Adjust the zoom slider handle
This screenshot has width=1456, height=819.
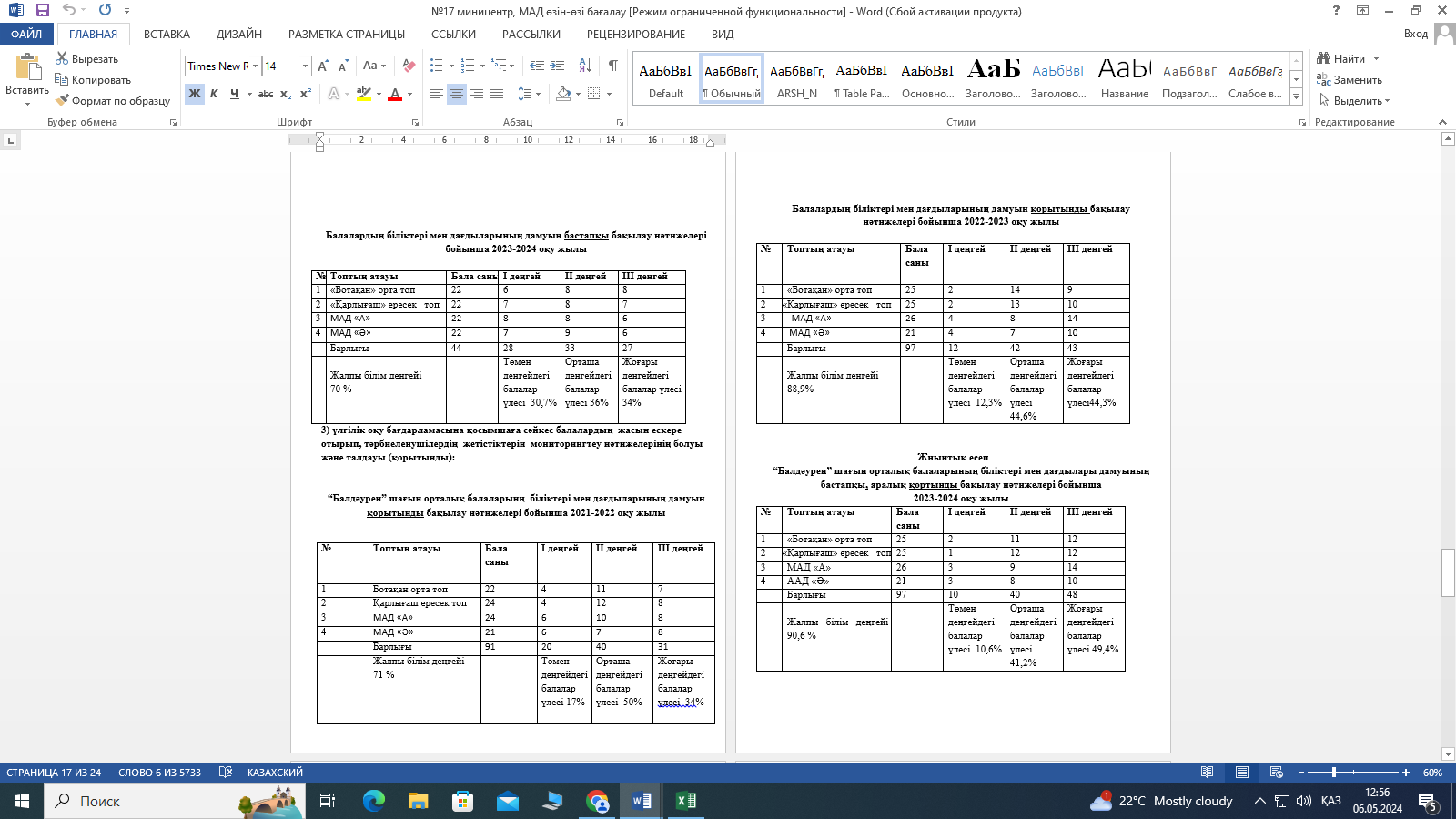click(x=1334, y=773)
